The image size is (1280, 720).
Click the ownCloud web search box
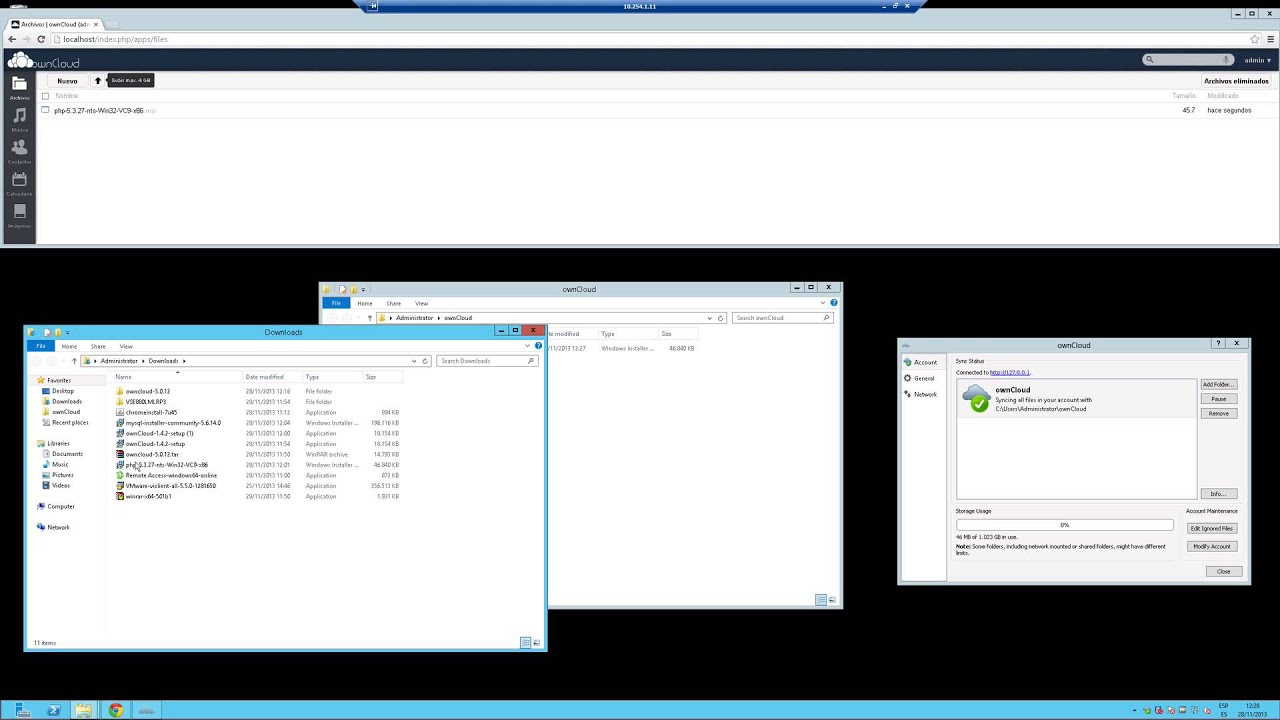1188,60
